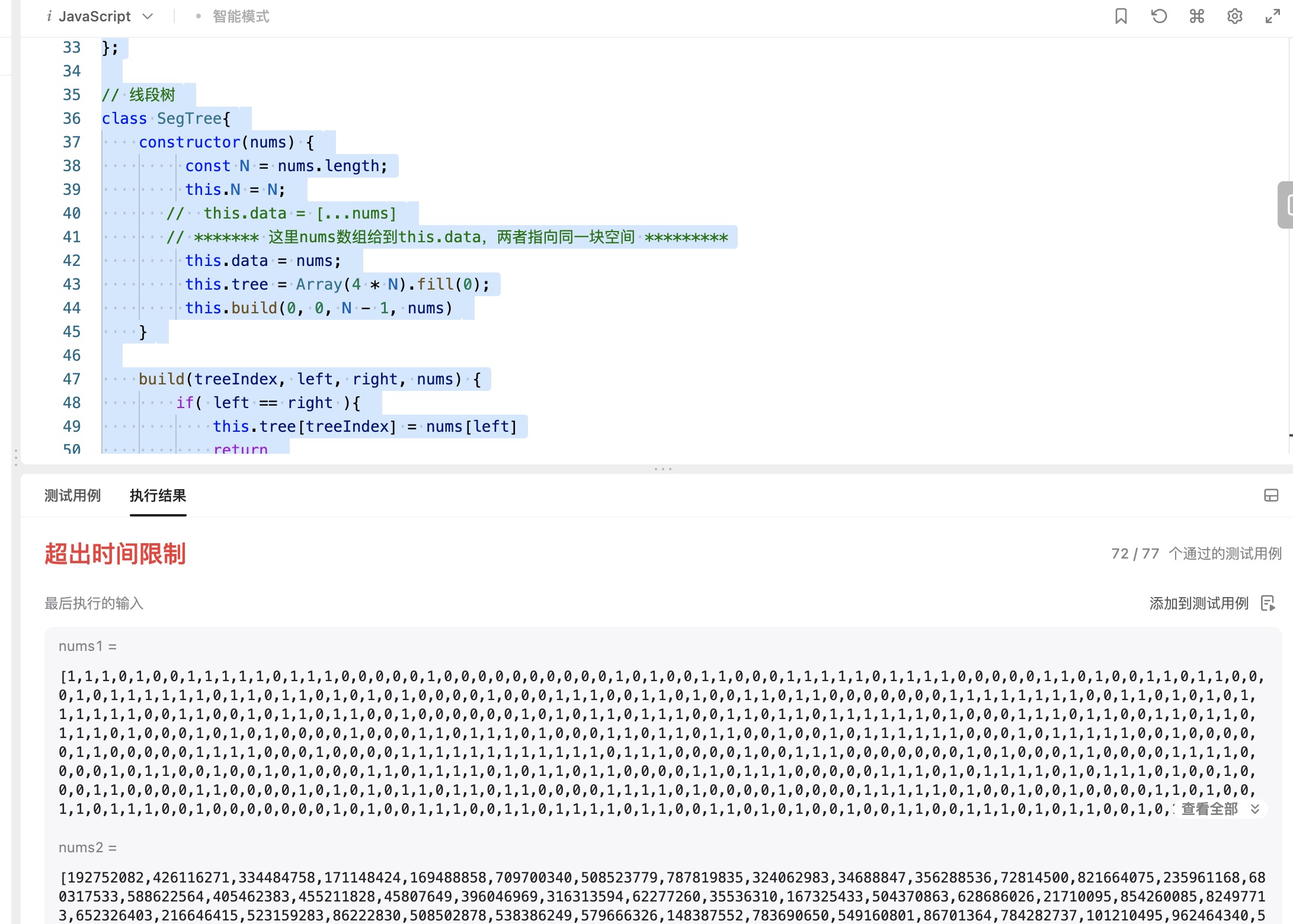The height and width of the screenshot is (924, 1293).
Task: Click the add-to-testcase icon
Action: pyautogui.click(x=1268, y=603)
